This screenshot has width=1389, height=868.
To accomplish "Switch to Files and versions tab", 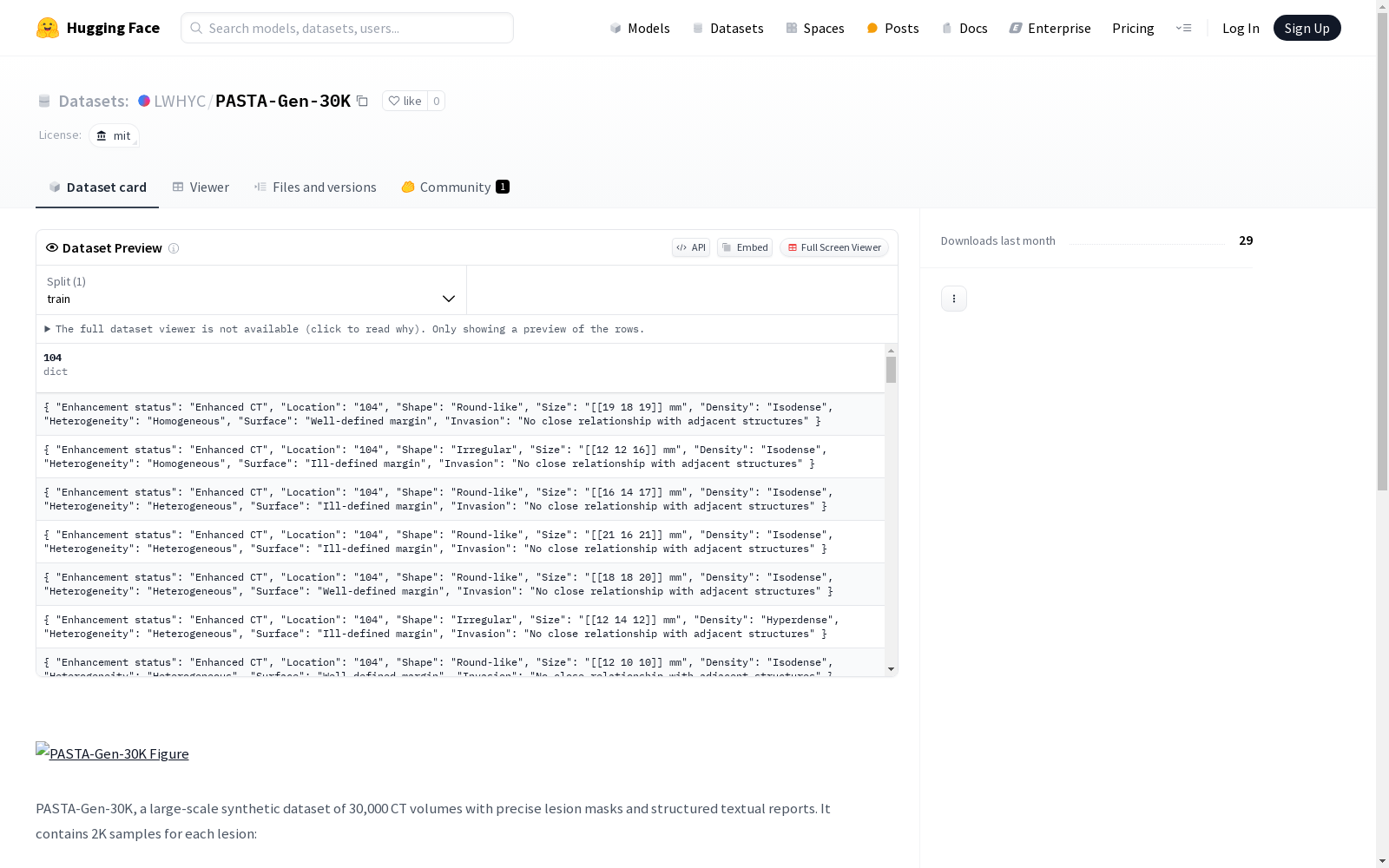I will 315,187.
